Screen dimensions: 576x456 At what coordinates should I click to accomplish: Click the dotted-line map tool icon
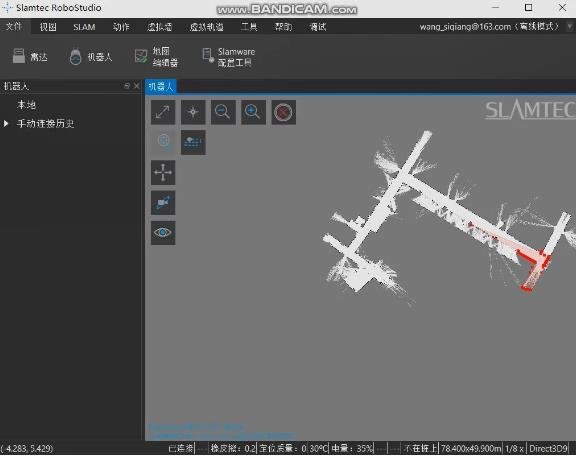coord(193,142)
